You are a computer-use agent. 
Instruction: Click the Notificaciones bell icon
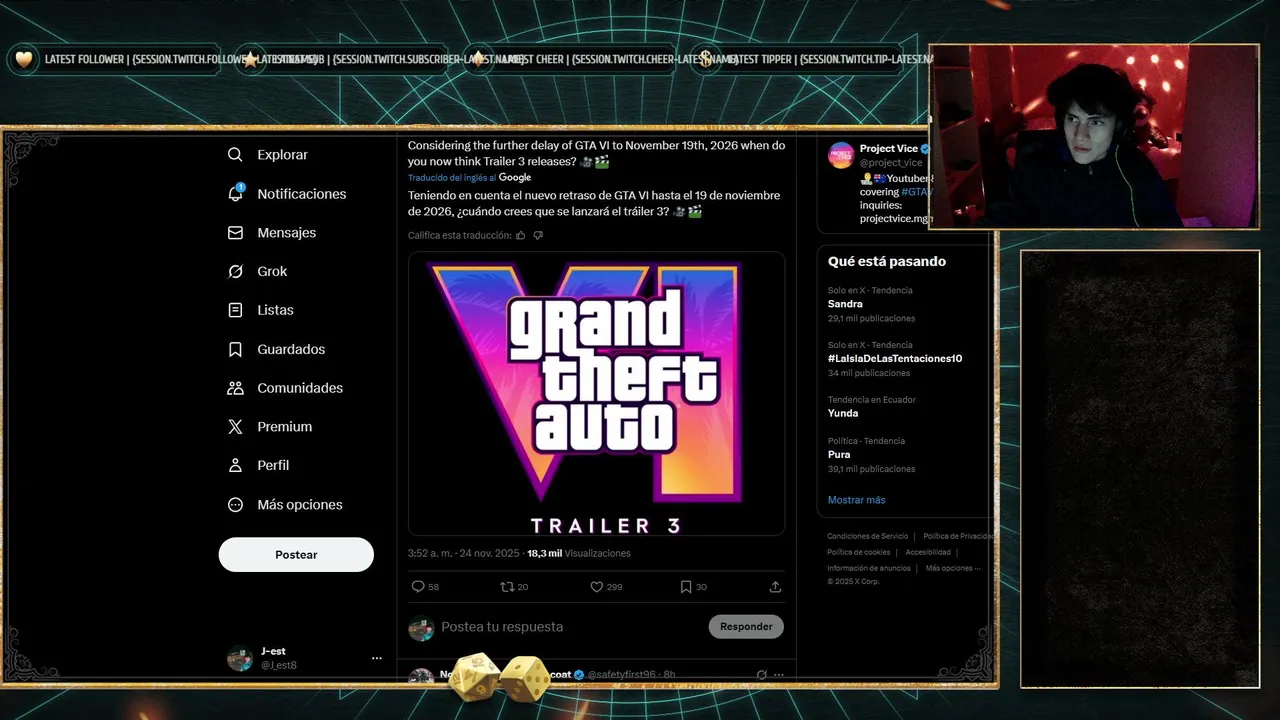click(x=235, y=193)
